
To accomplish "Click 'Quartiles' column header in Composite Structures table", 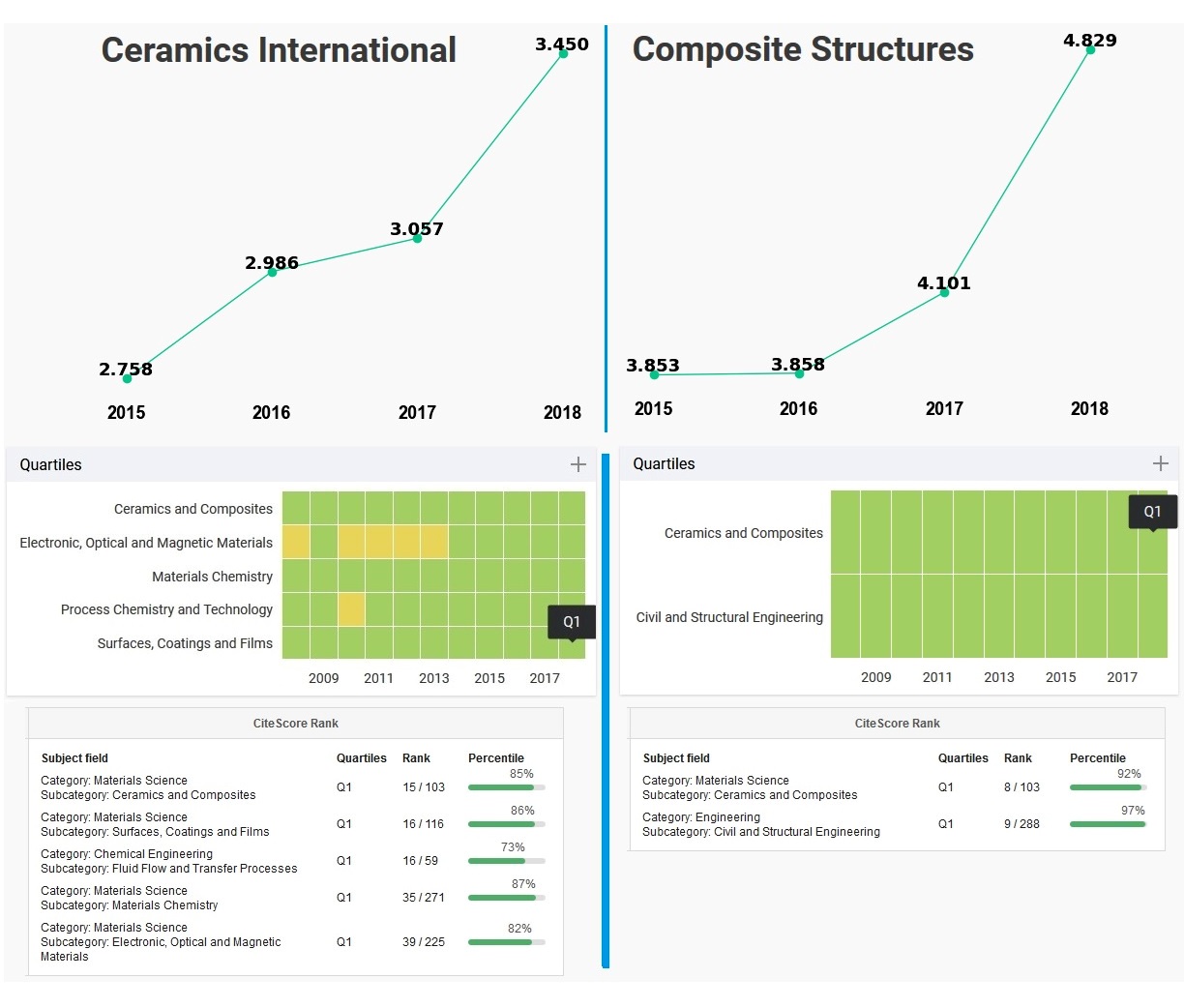I will pos(963,758).
